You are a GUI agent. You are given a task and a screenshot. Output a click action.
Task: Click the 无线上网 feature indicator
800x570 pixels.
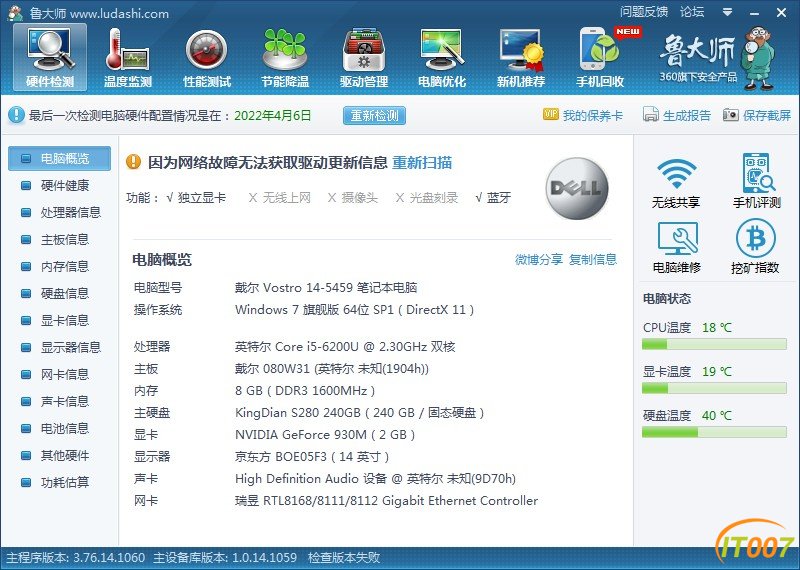280,197
